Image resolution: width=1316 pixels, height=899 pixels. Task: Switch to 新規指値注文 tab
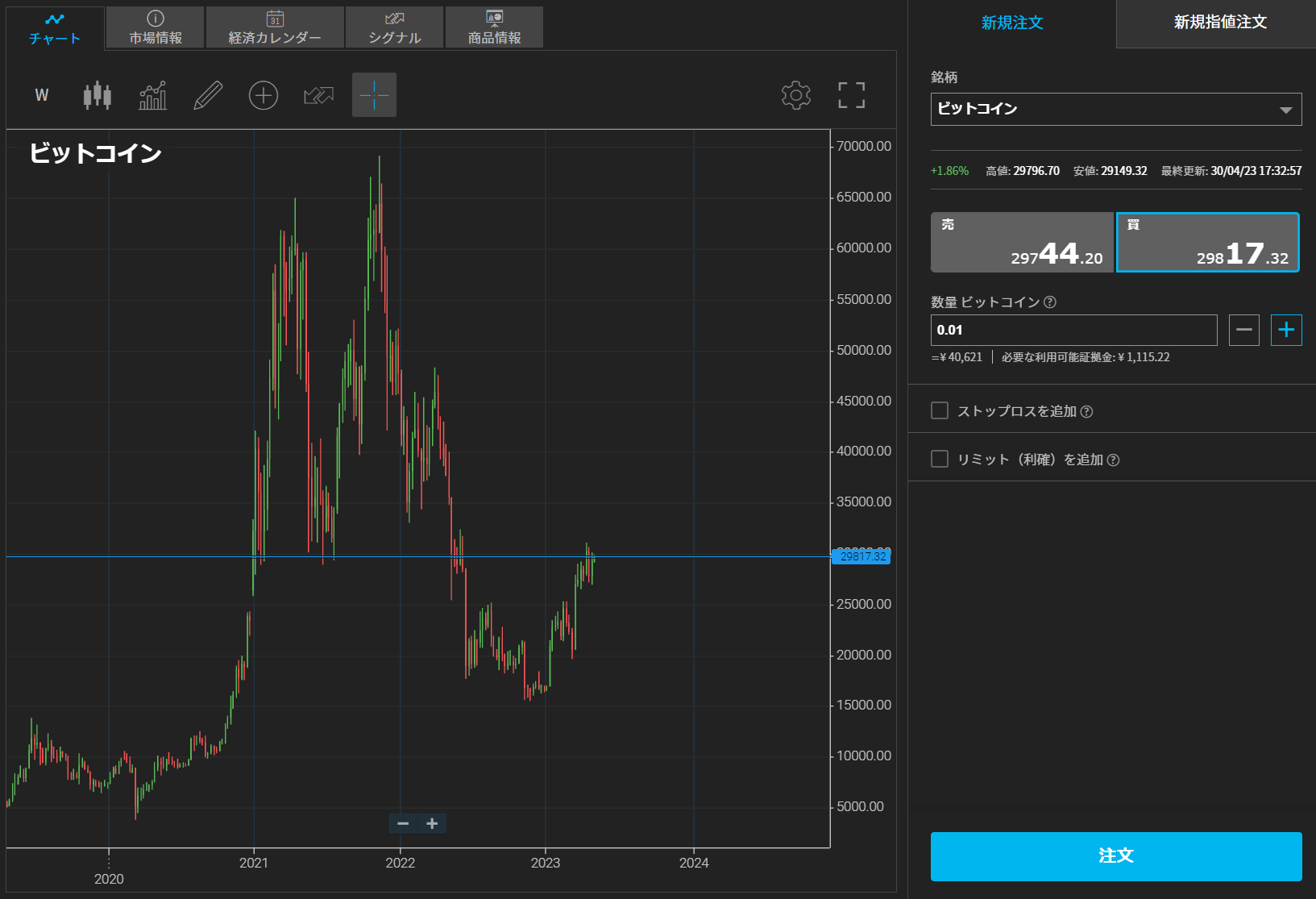(1219, 23)
